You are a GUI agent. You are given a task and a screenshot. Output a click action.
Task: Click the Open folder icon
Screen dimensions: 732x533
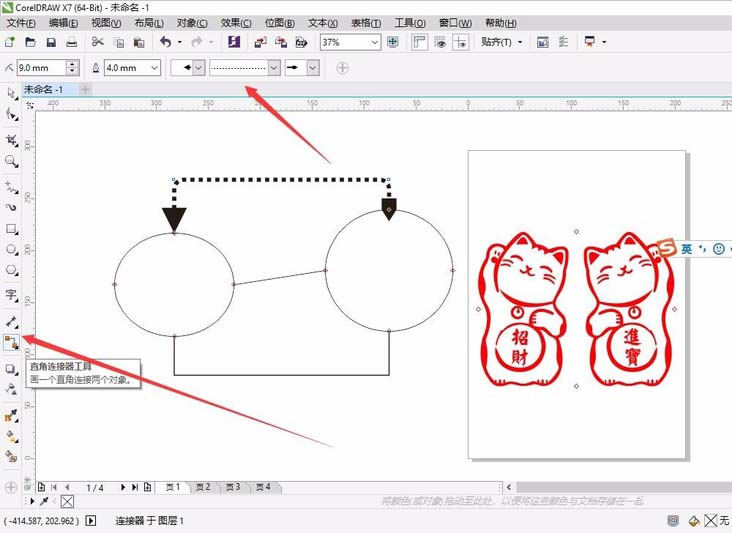pyautogui.click(x=30, y=42)
